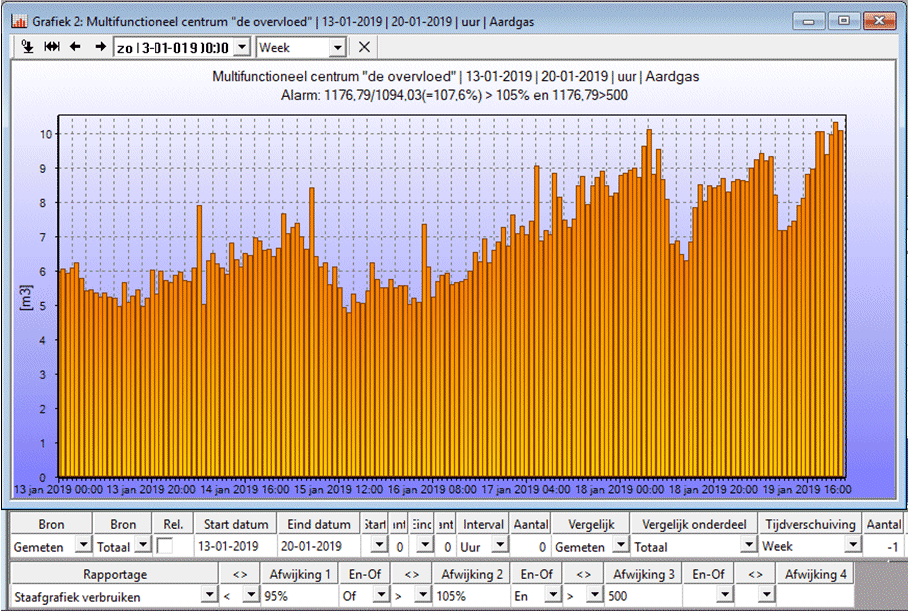
Task: Click the y-axis value 10
Action: coord(46,134)
